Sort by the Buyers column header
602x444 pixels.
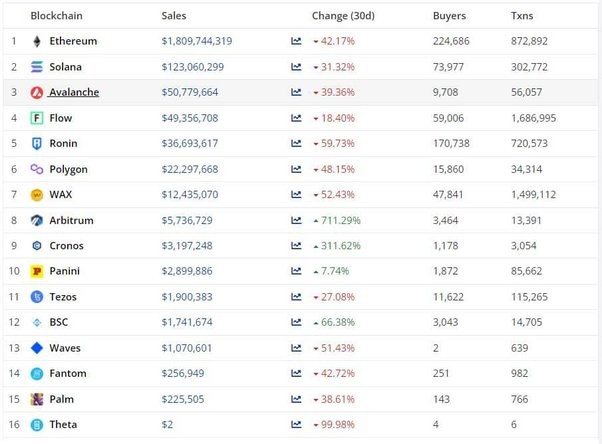tap(449, 16)
